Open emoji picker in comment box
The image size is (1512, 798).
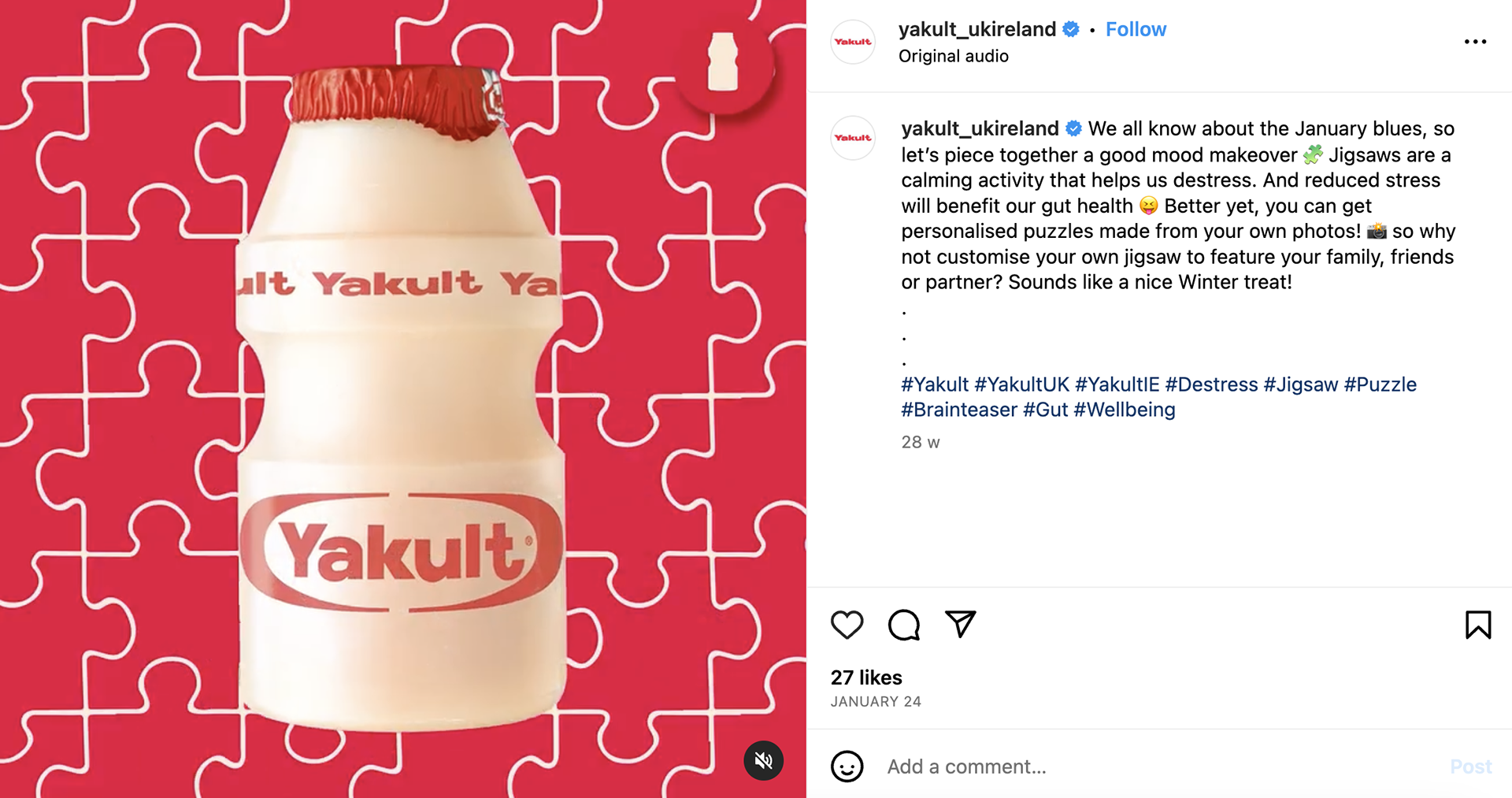click(847, 766)
